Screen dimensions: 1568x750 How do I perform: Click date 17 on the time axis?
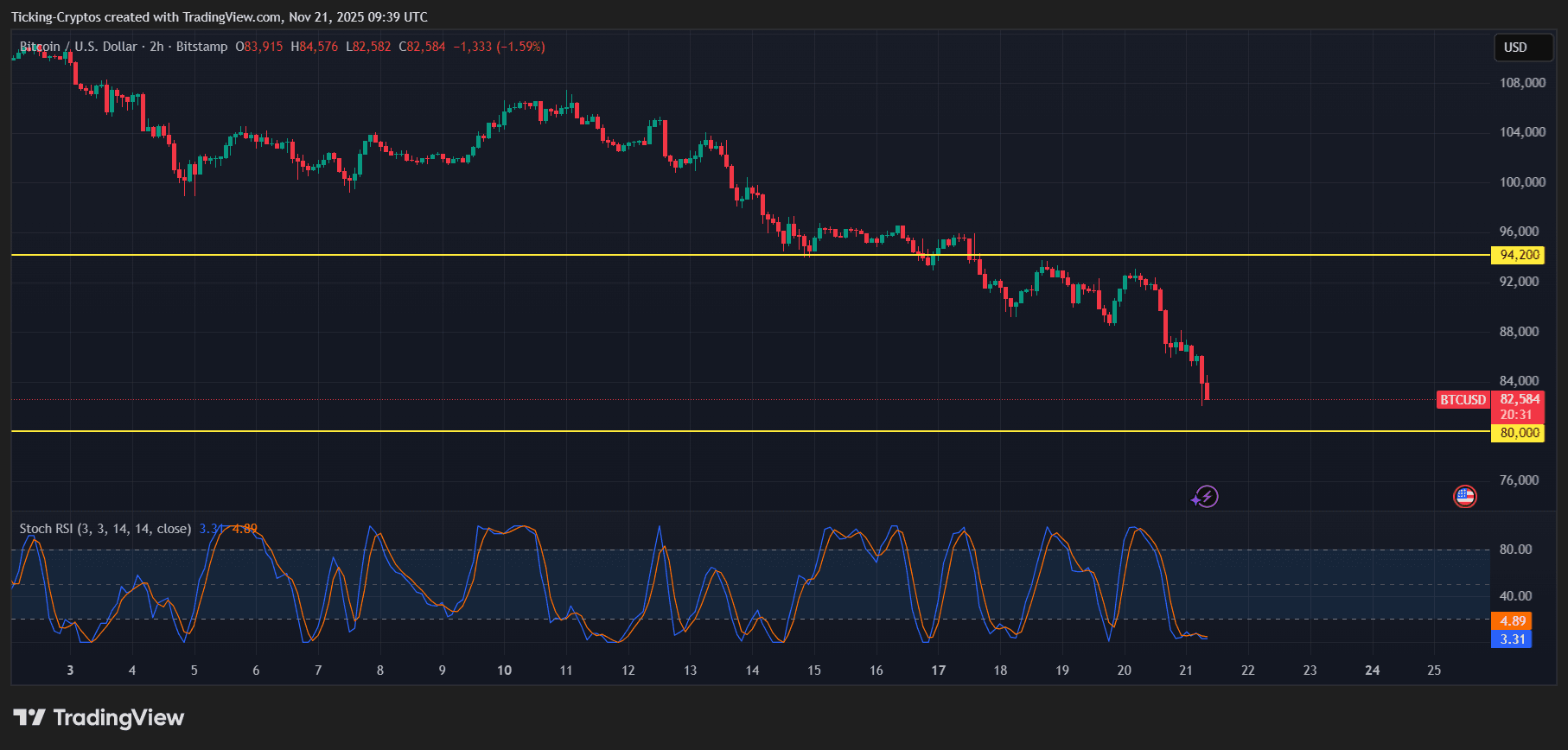pyautogui.click(x=938, y=671)
